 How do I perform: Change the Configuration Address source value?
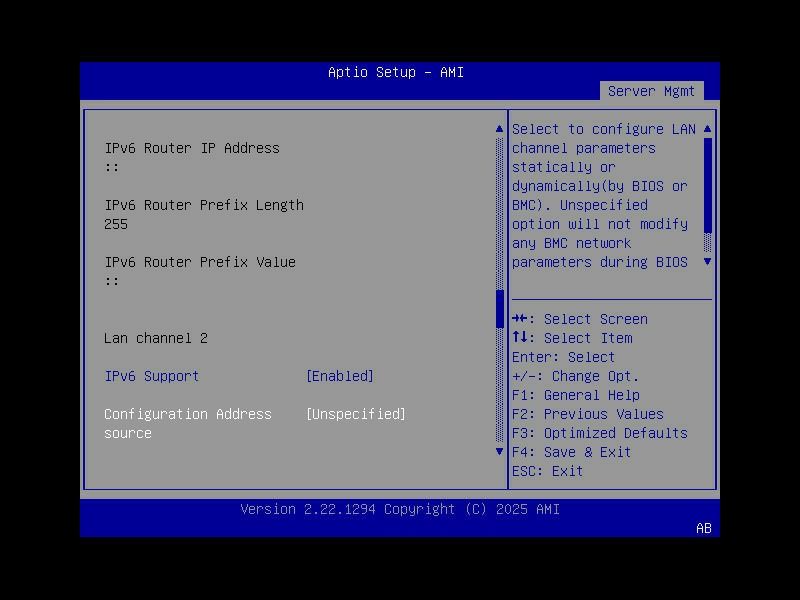pos(356,413)
